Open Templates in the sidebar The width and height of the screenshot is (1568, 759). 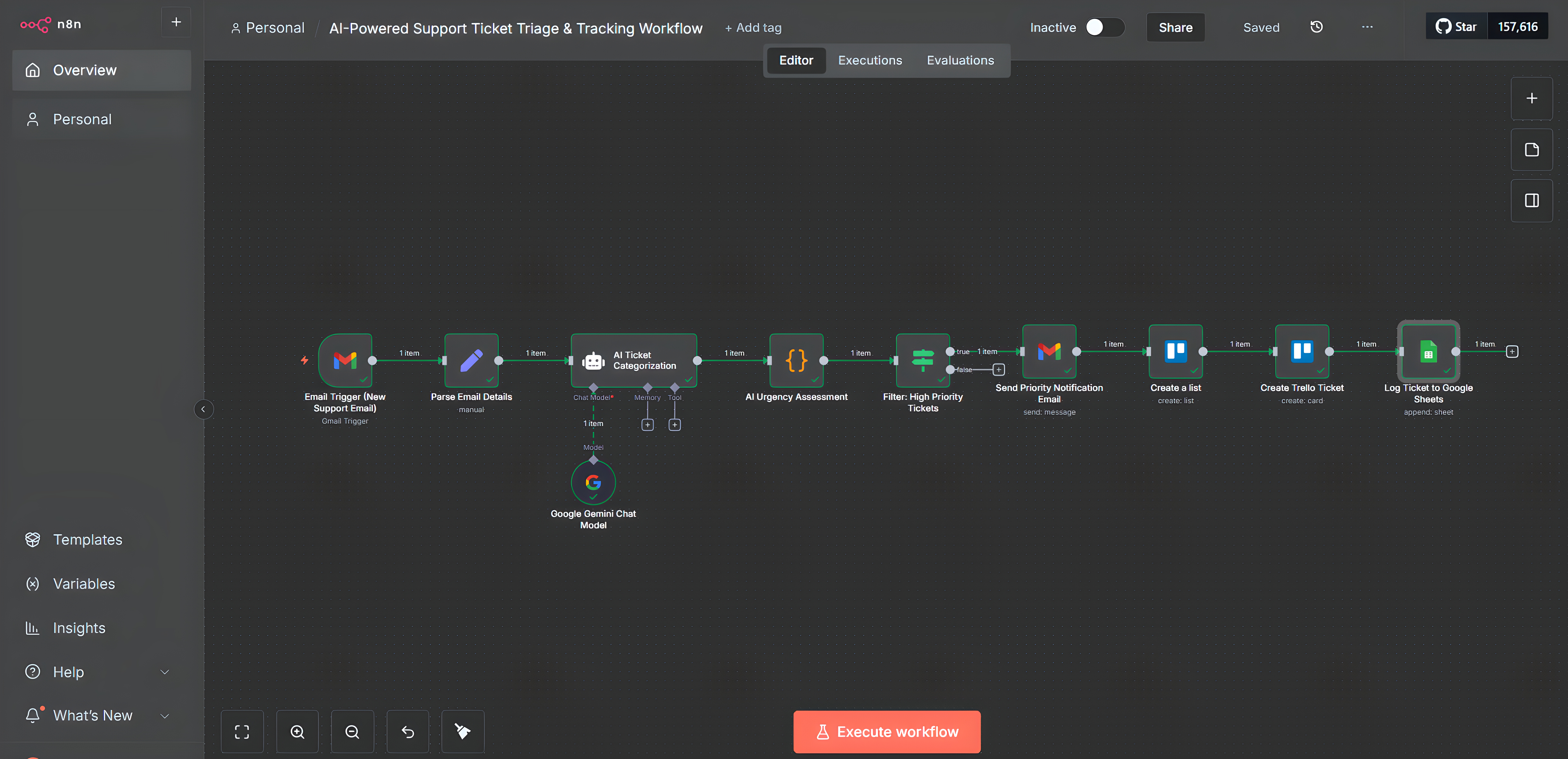coord(88,540)
